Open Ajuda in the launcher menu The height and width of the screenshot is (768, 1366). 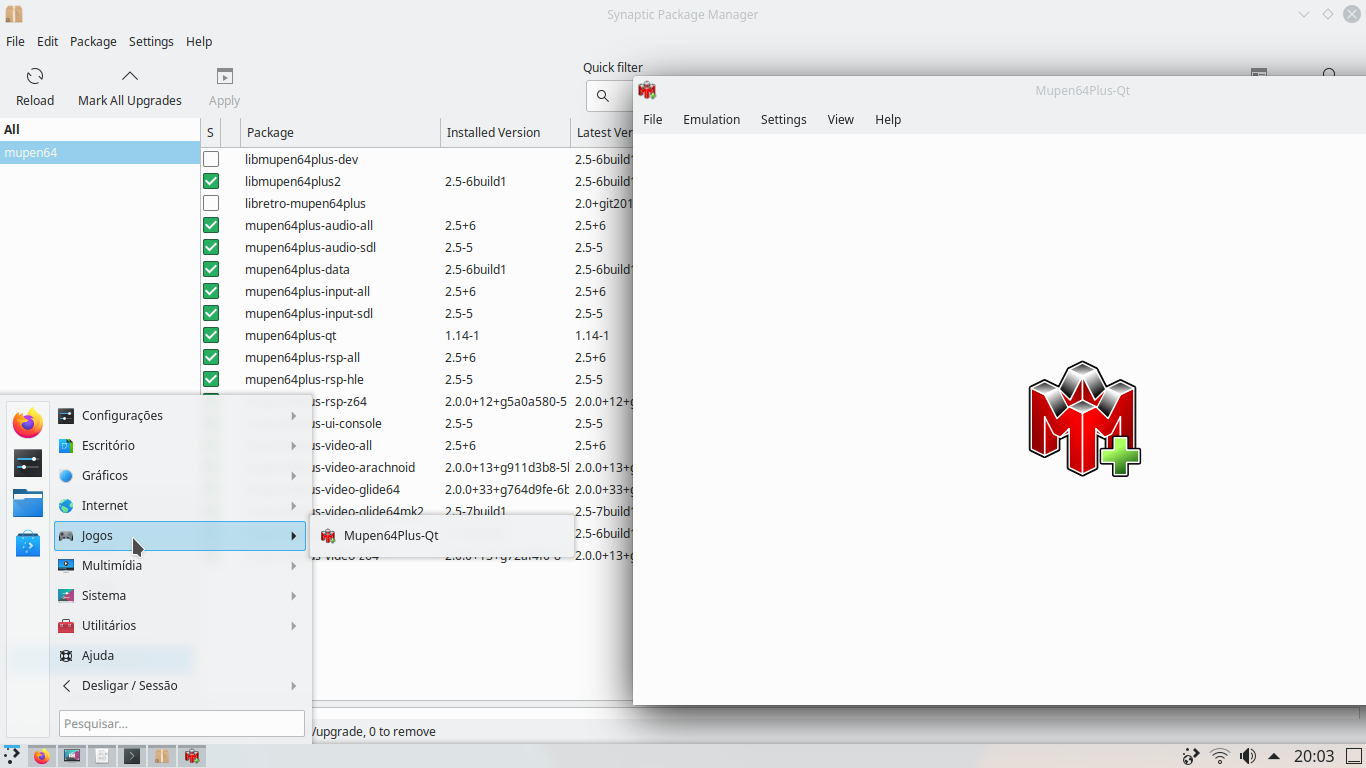point(180,655)
